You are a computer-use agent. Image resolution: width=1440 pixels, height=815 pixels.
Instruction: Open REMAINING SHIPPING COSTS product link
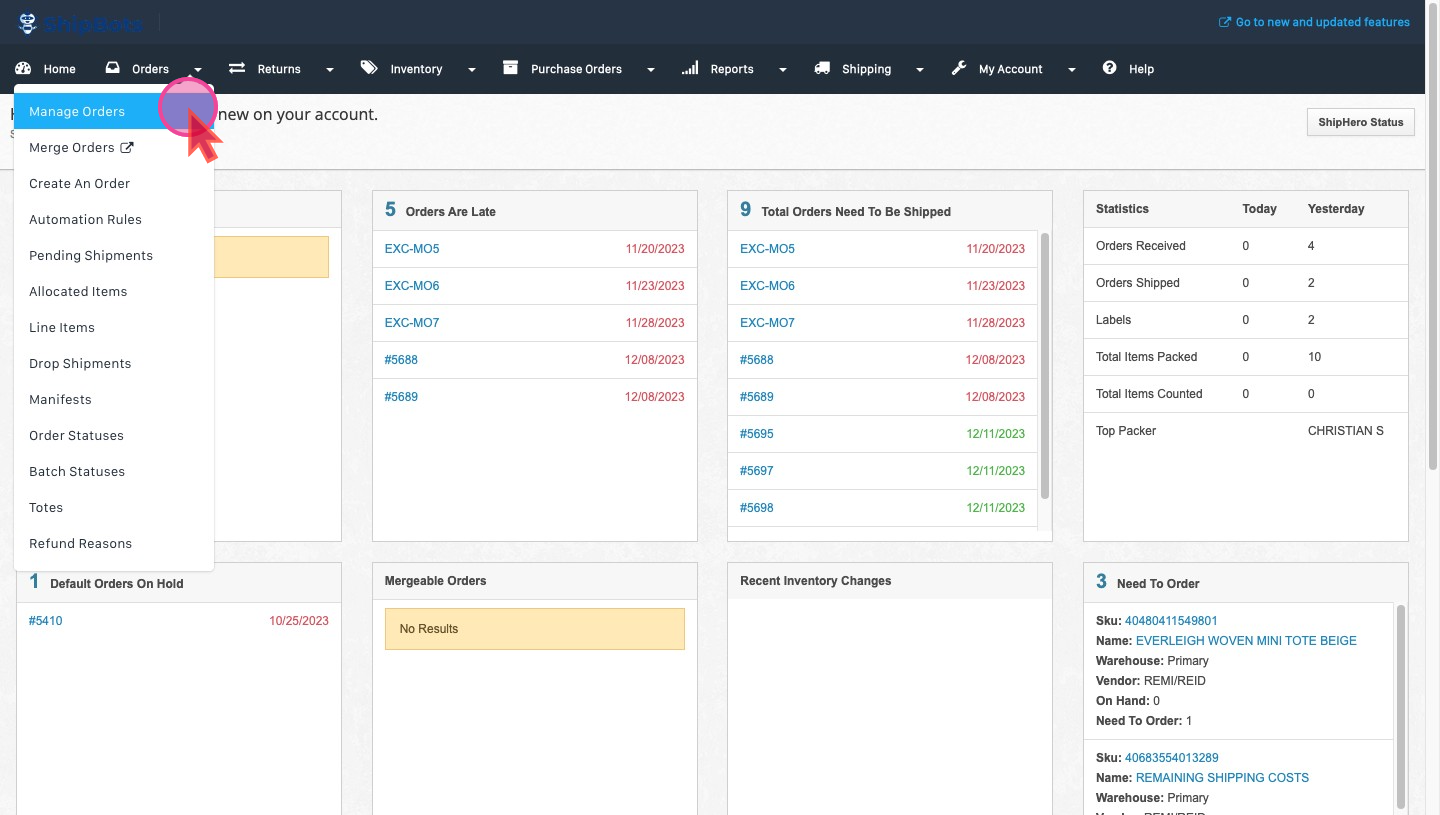tap(1222, 778)
